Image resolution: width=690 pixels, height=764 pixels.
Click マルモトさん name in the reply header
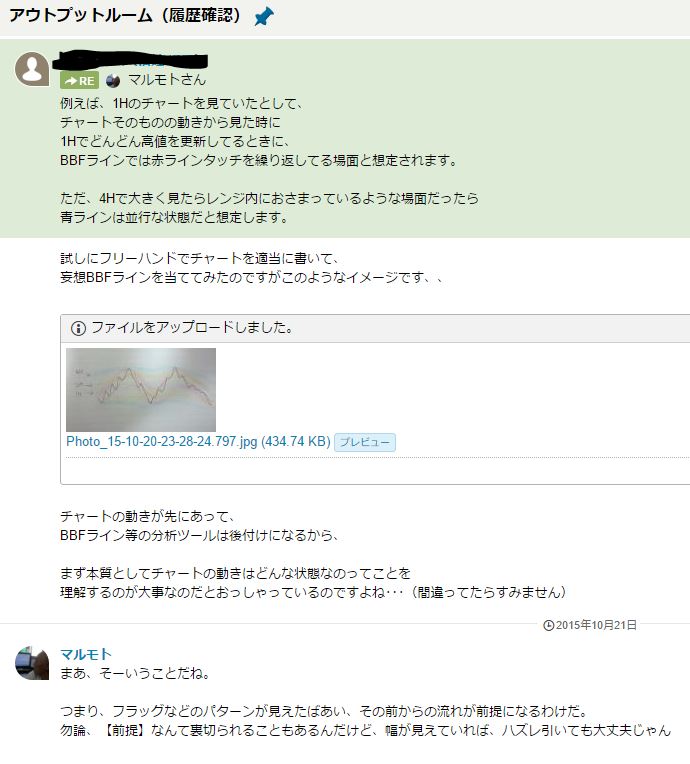point(167,80)
